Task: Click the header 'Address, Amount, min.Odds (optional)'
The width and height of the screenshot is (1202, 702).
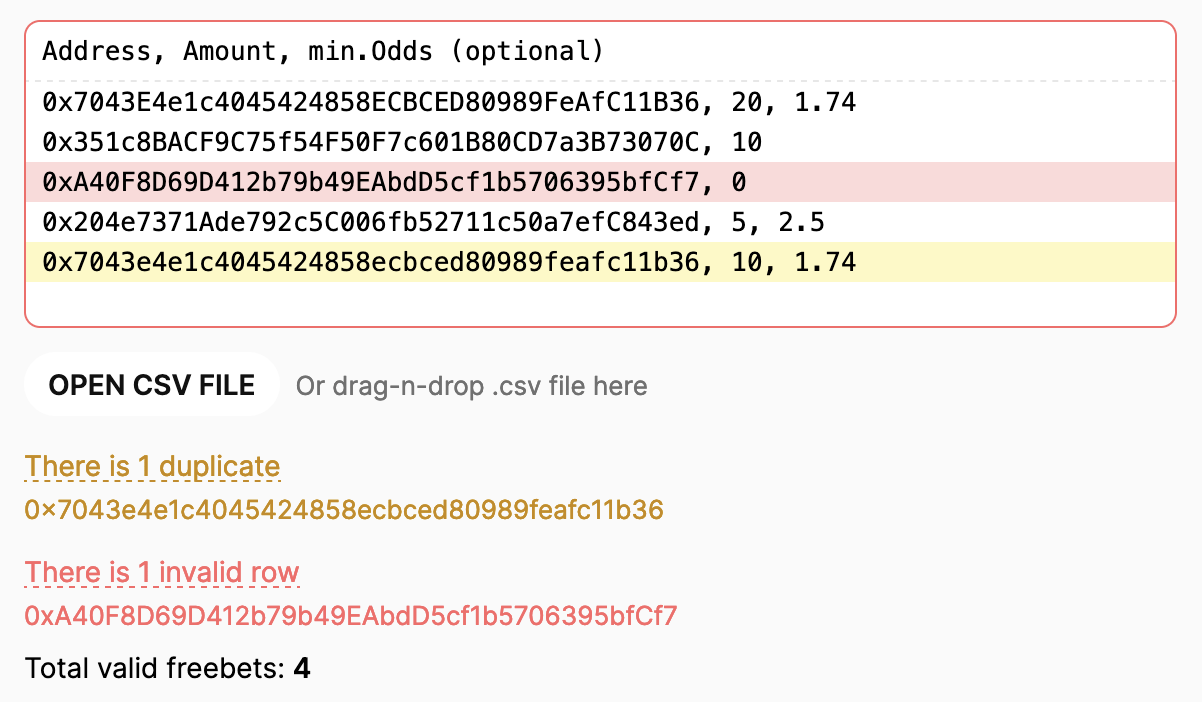Action: tap(323, 50)
